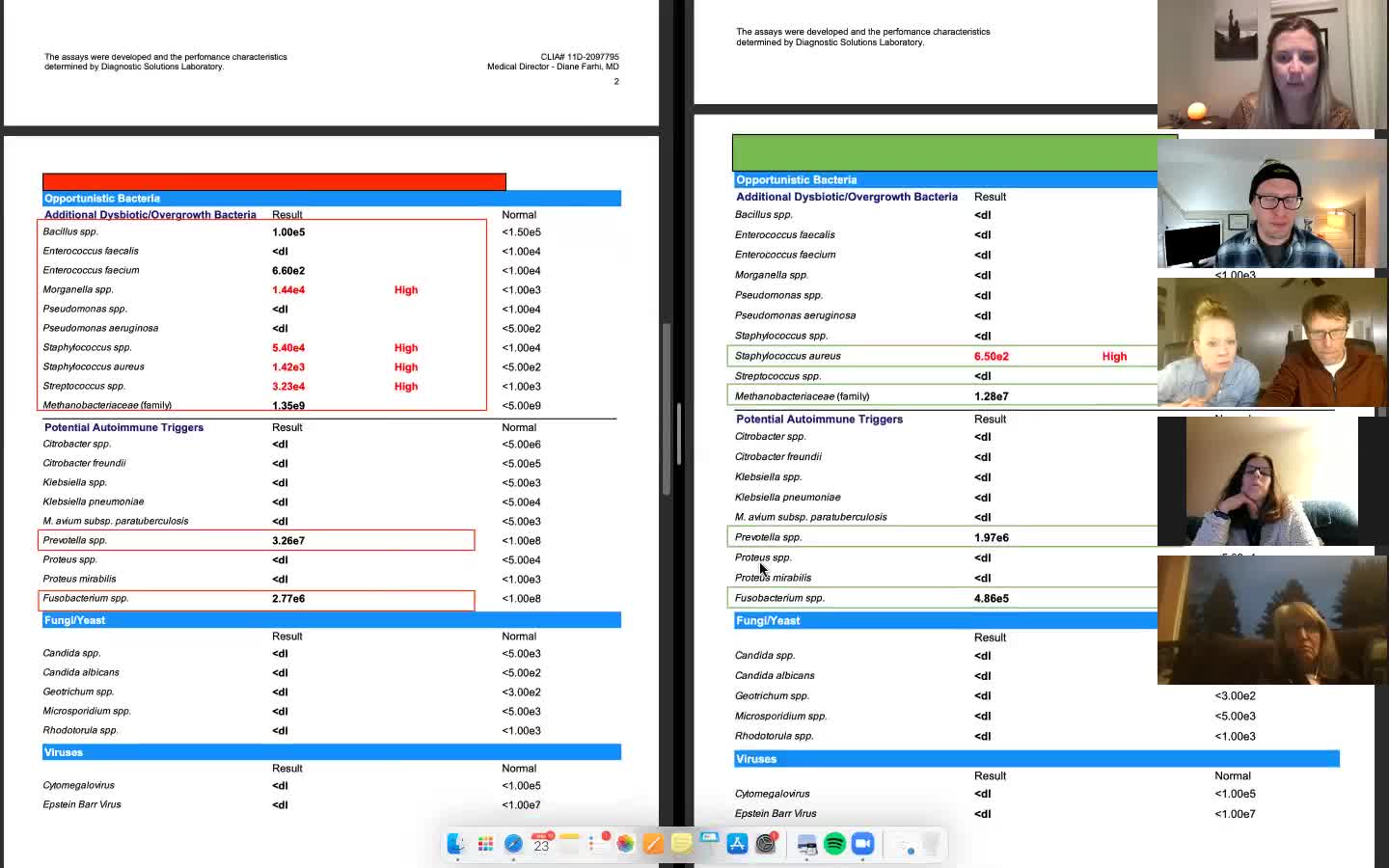Click Klebsiella pneumoniae in right report
This screenshot has height=868, width=1389.
(x=788, y=497)
